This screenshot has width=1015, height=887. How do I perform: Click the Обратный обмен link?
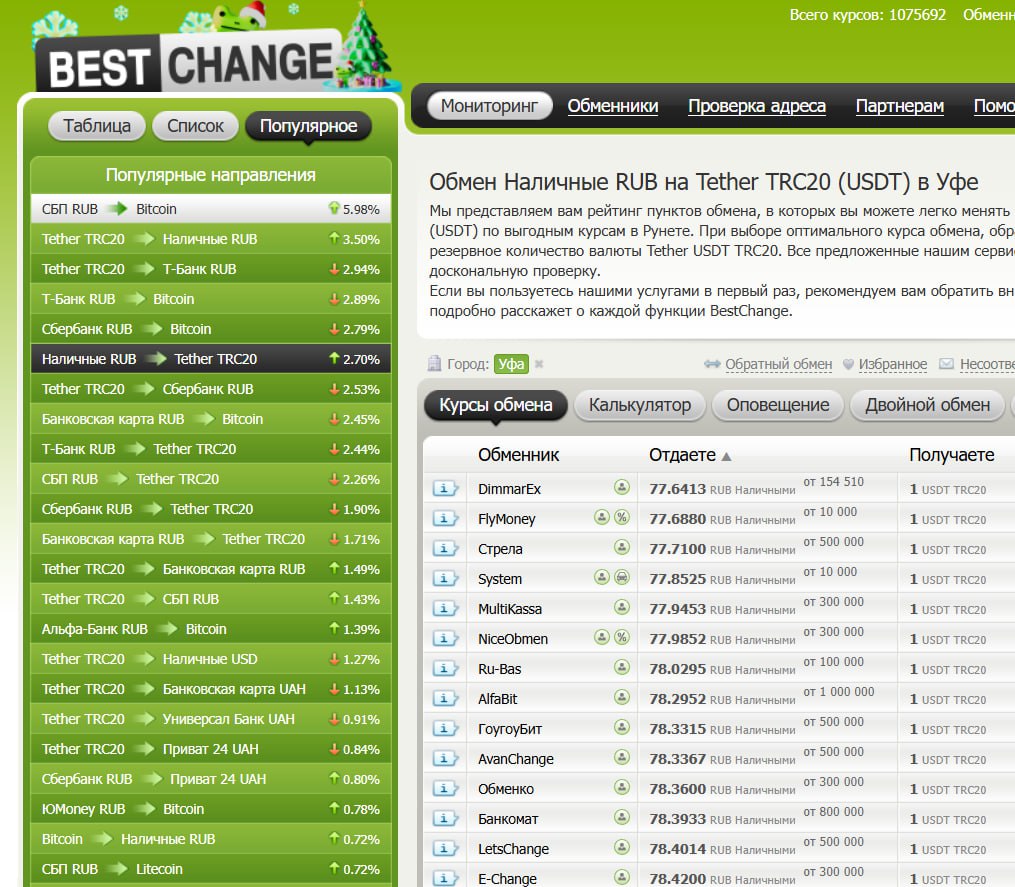coord(778,365)
